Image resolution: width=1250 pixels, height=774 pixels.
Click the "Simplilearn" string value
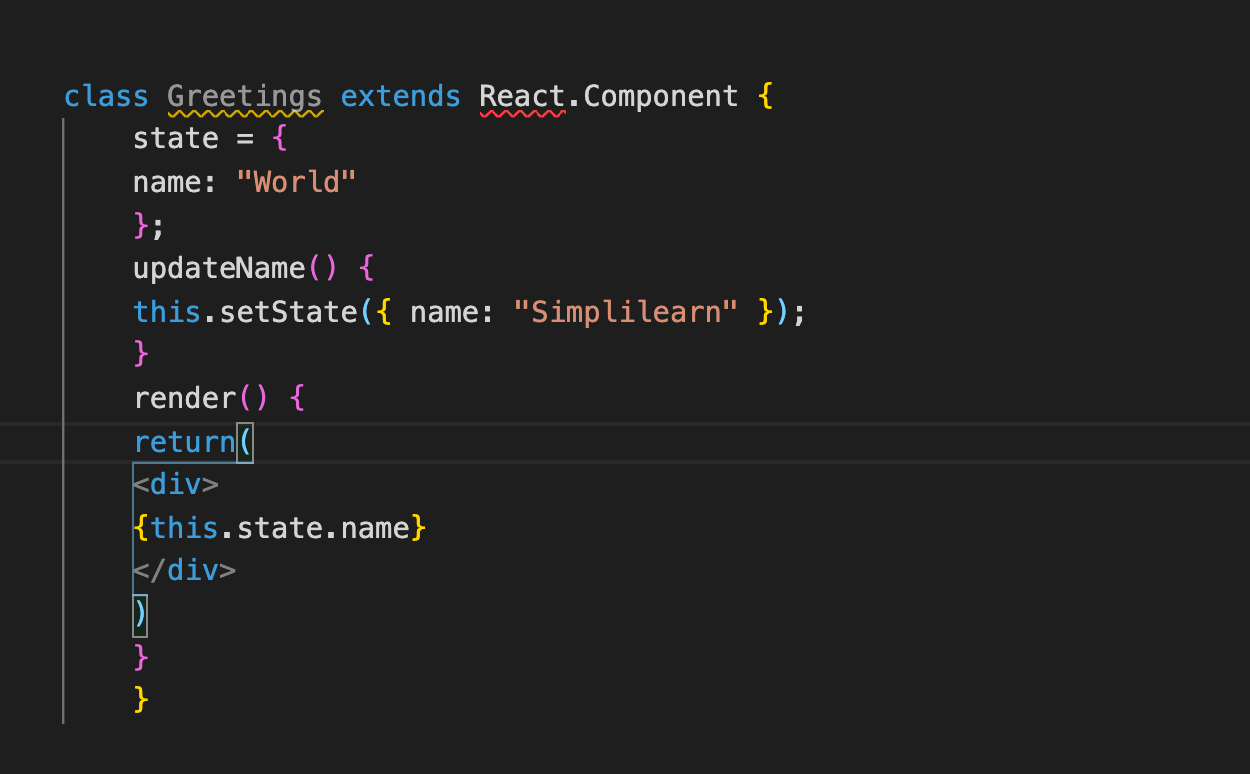627,312
